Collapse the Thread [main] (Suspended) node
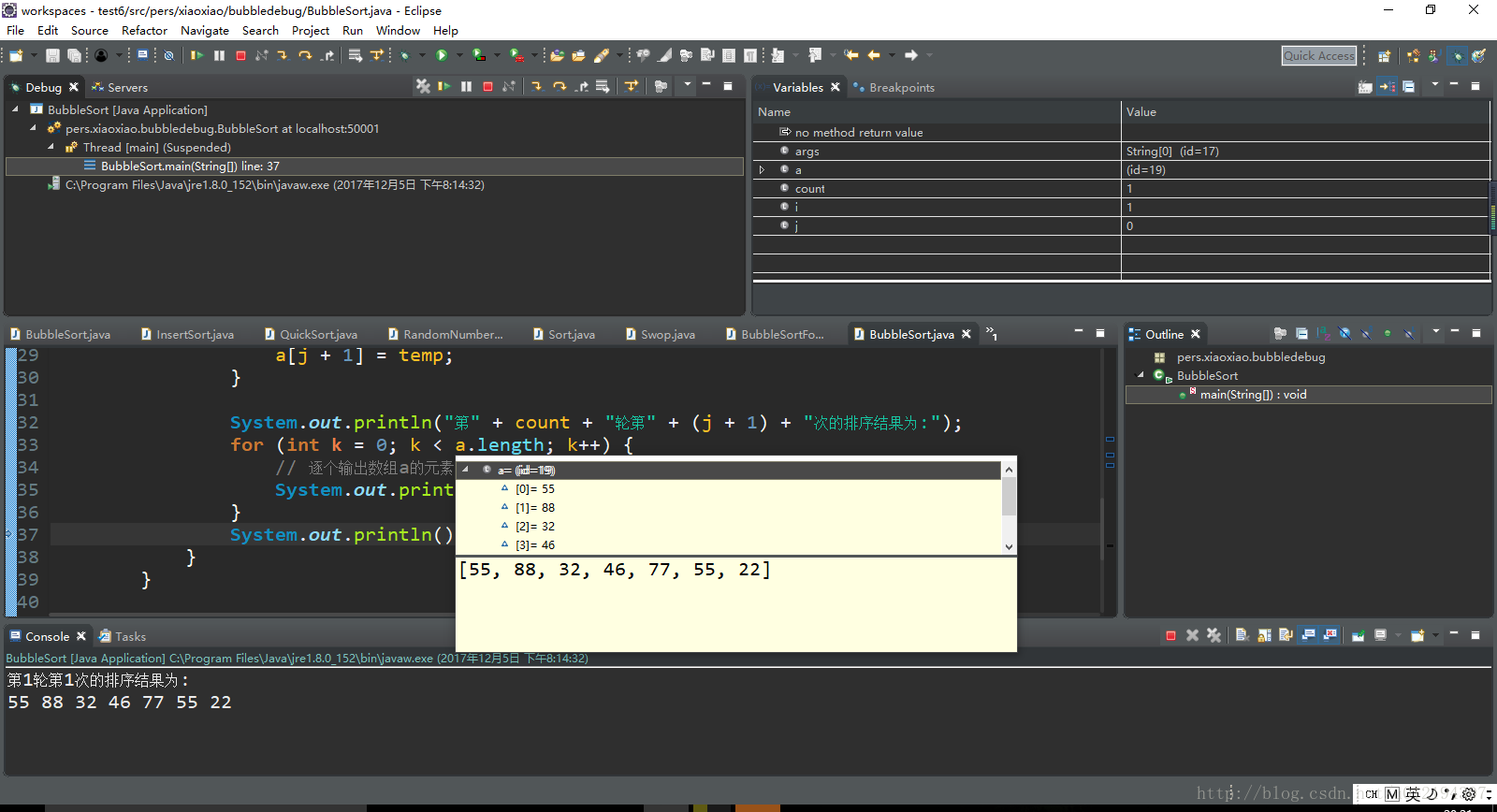Image resolution: width=1497 pixels, height=812 pixels. [51, 147]
